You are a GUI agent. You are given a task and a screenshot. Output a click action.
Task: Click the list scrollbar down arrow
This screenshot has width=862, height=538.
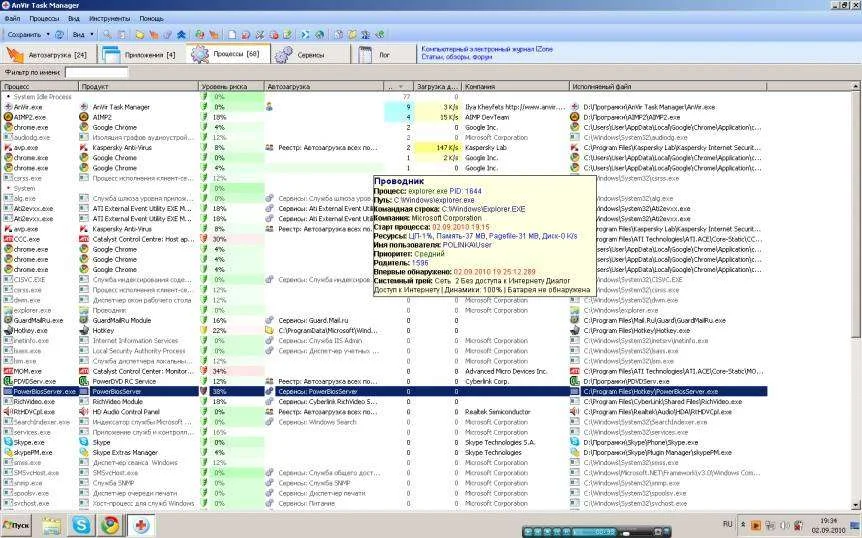[856, 505]
